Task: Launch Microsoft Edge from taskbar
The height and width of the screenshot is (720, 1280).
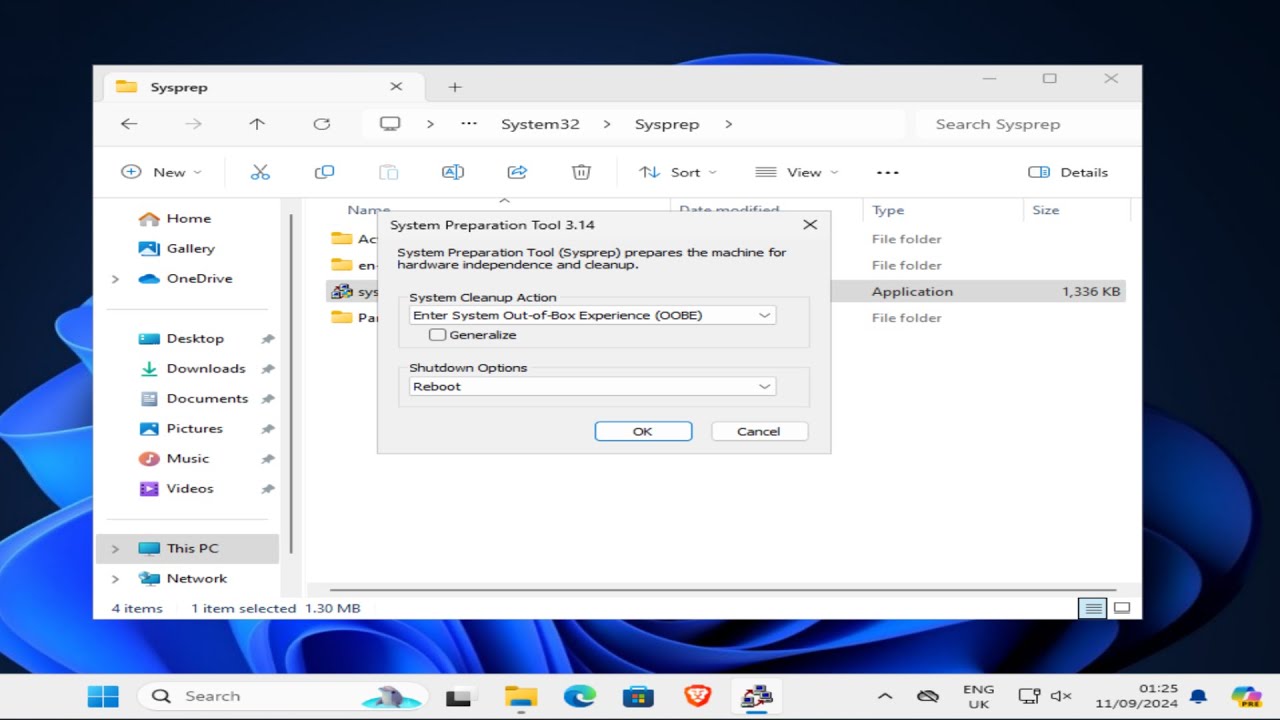Action: (580, 696)
